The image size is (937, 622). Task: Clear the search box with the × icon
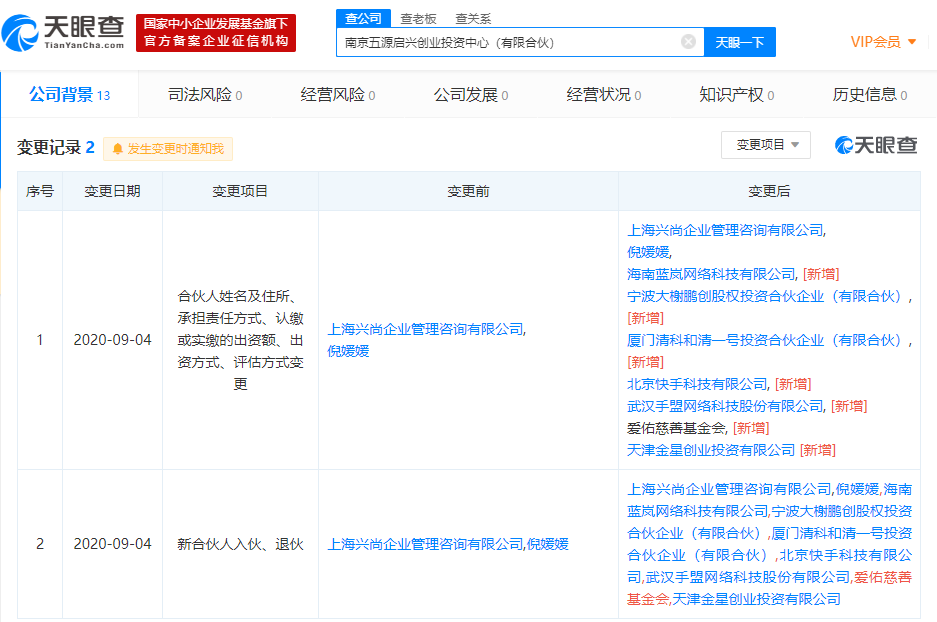point(687,44)
